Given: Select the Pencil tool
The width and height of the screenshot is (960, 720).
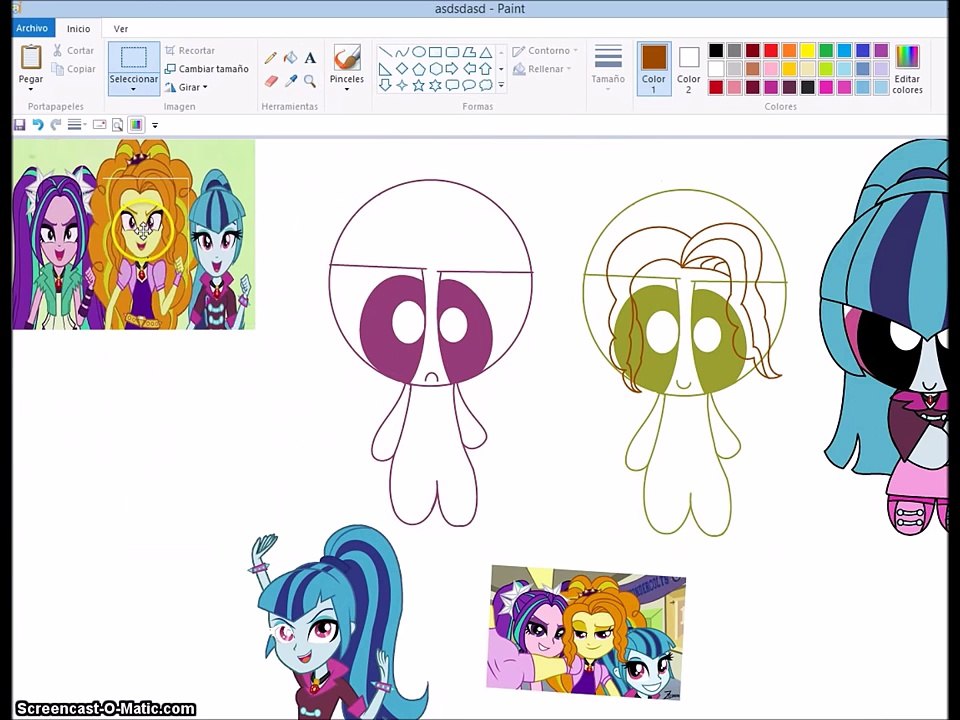Looking at the screenshot, I should point(270,58).
